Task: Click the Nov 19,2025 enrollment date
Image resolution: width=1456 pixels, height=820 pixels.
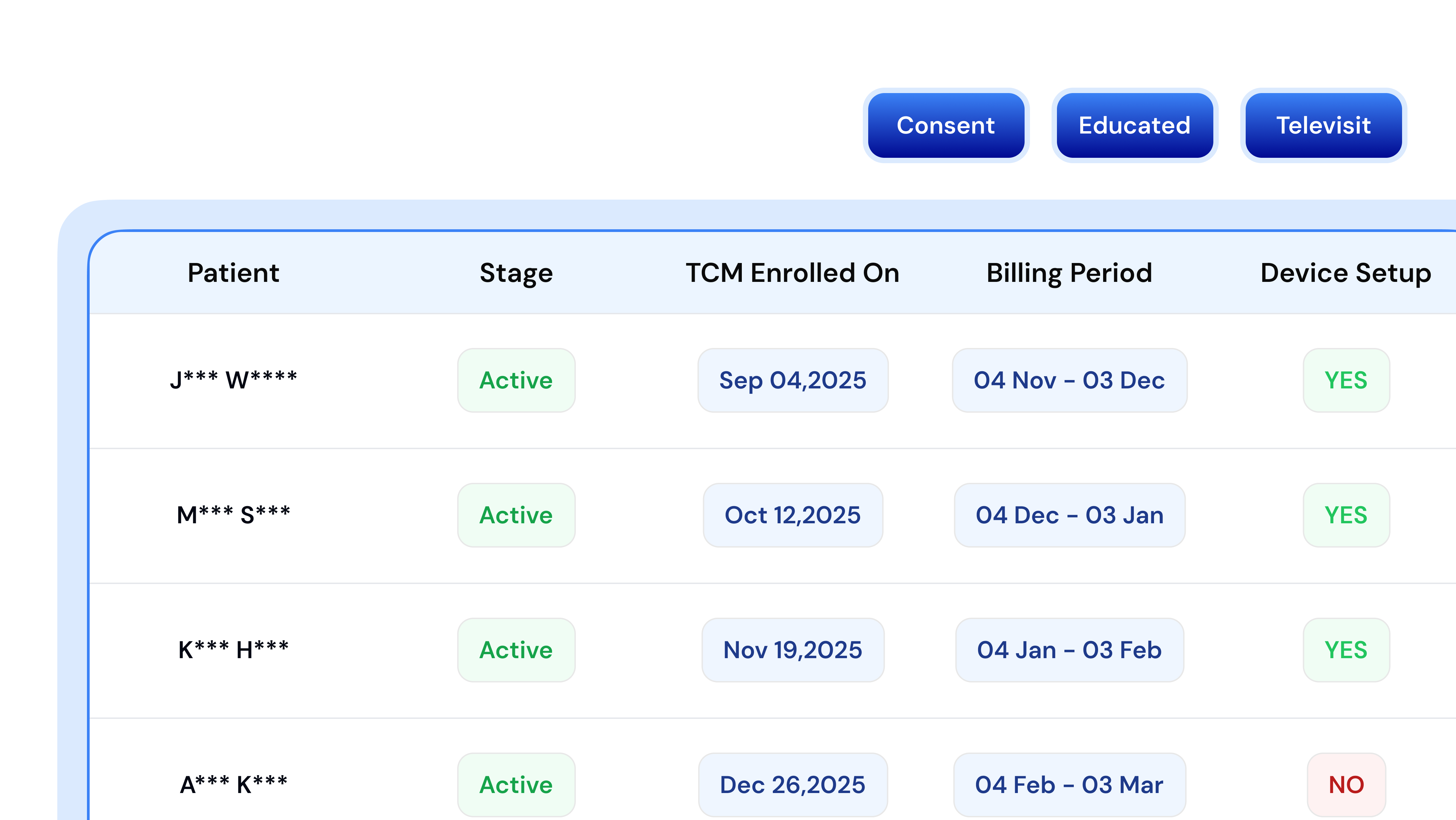Action: 792,650
